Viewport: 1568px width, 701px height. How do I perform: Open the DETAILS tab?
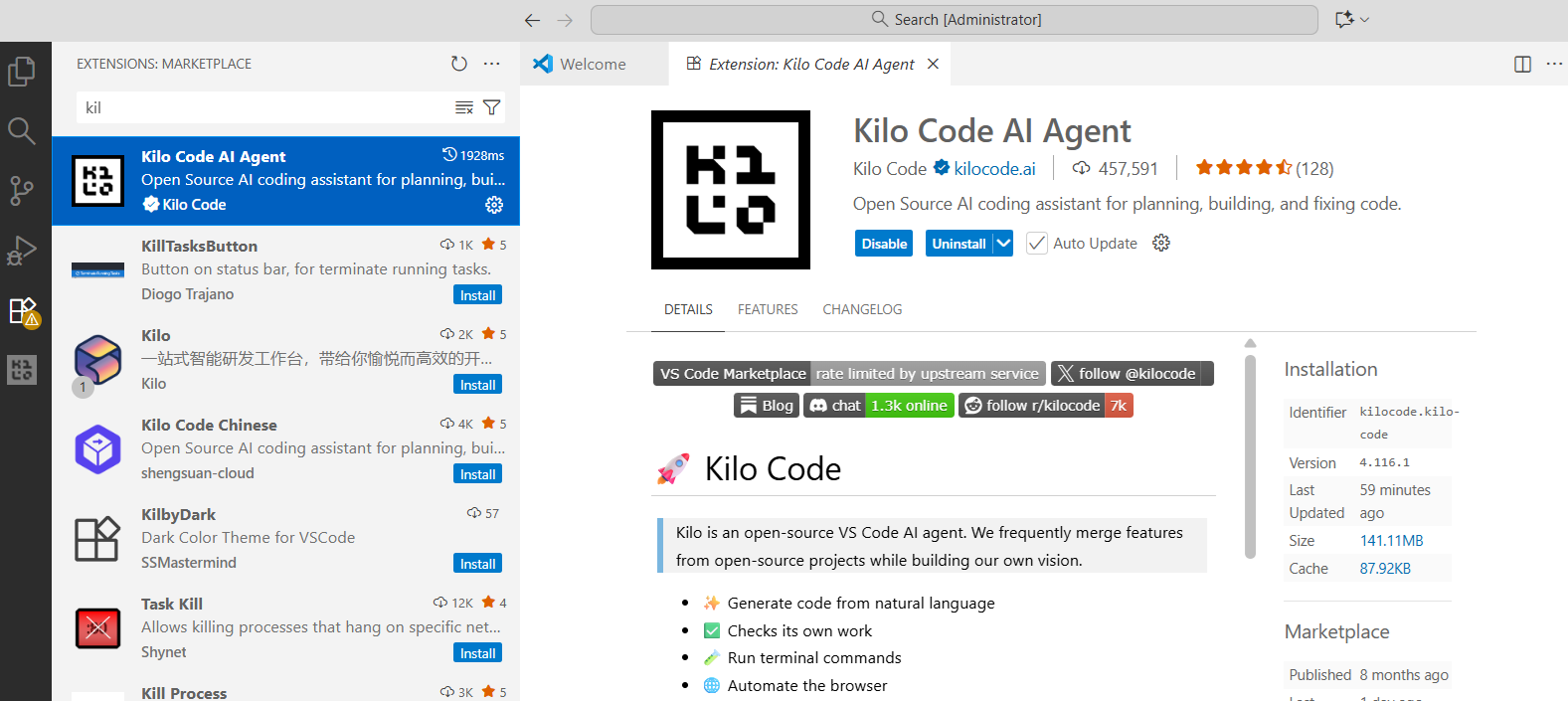pyautogui.click(x=688, y=309)
